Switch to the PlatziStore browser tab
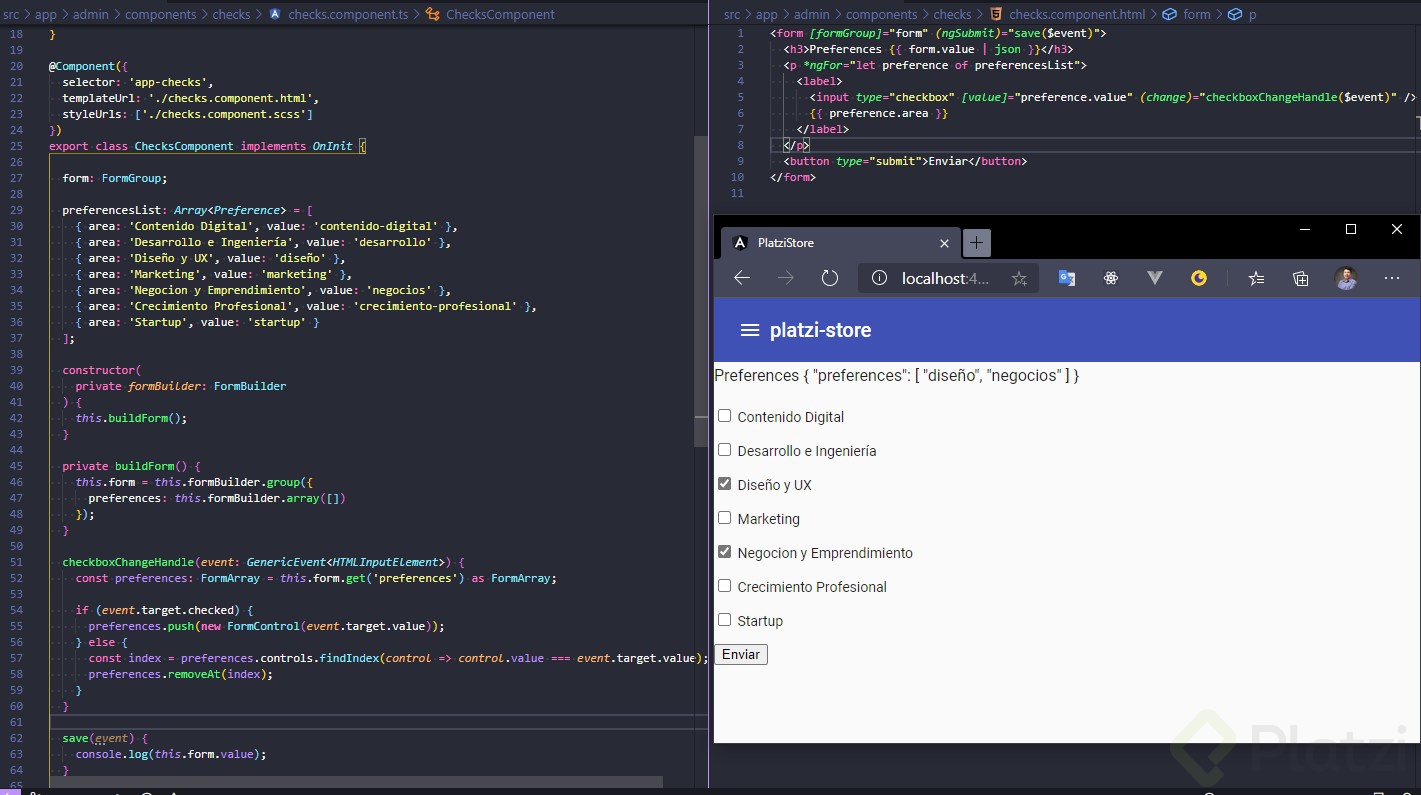The image size is (1421, 795). [x=830, y=243]
